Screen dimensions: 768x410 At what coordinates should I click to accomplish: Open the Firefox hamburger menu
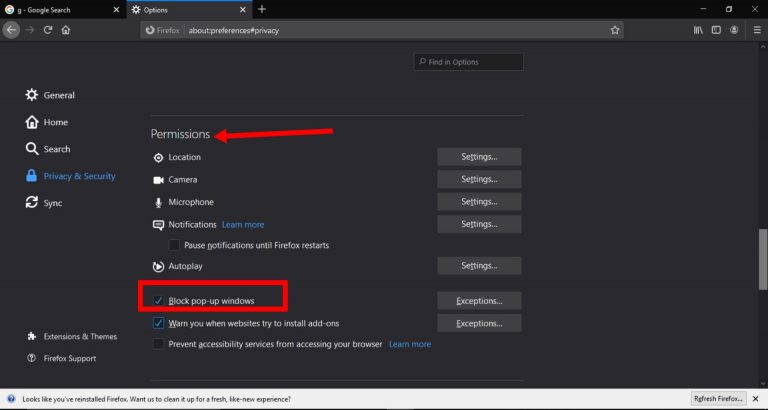click(755, 30)
